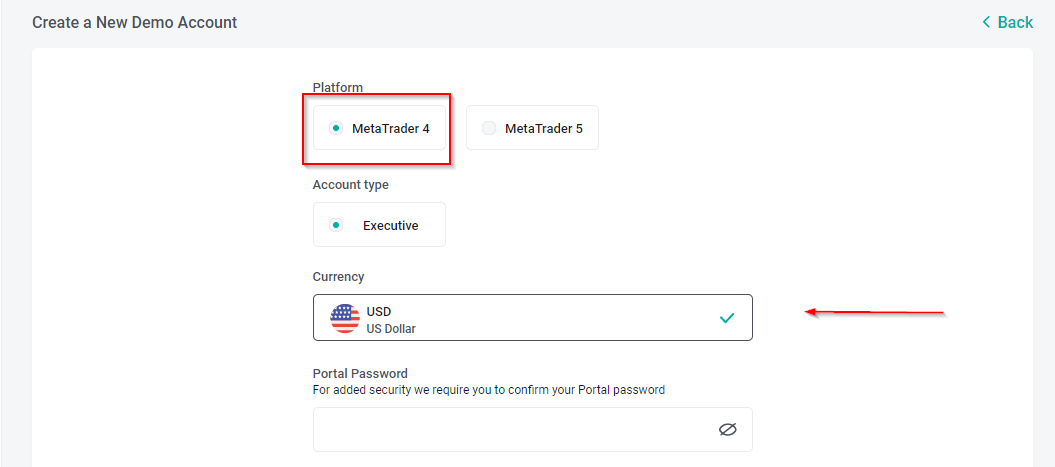
Task: Click the green checkmark in Currency box
Action: click(x=727, y=318)
